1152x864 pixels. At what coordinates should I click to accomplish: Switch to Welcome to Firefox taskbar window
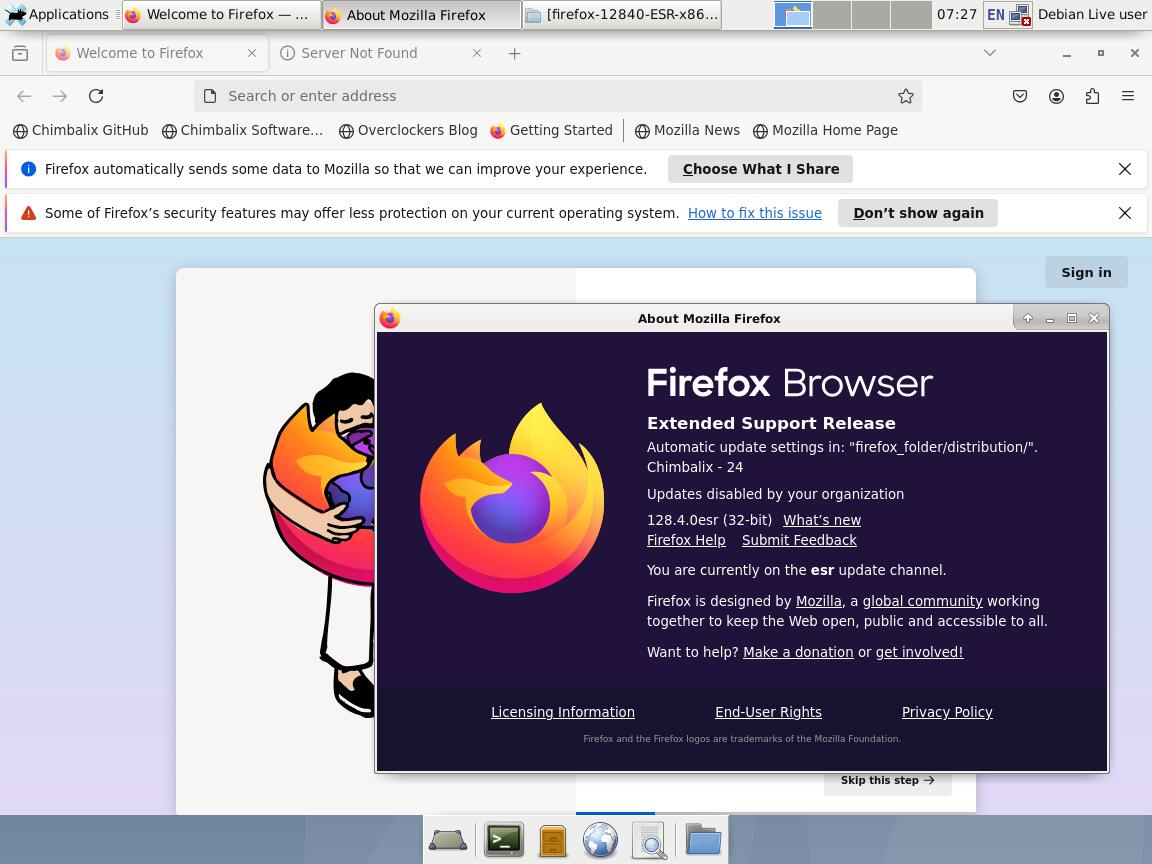pos(222,15)
